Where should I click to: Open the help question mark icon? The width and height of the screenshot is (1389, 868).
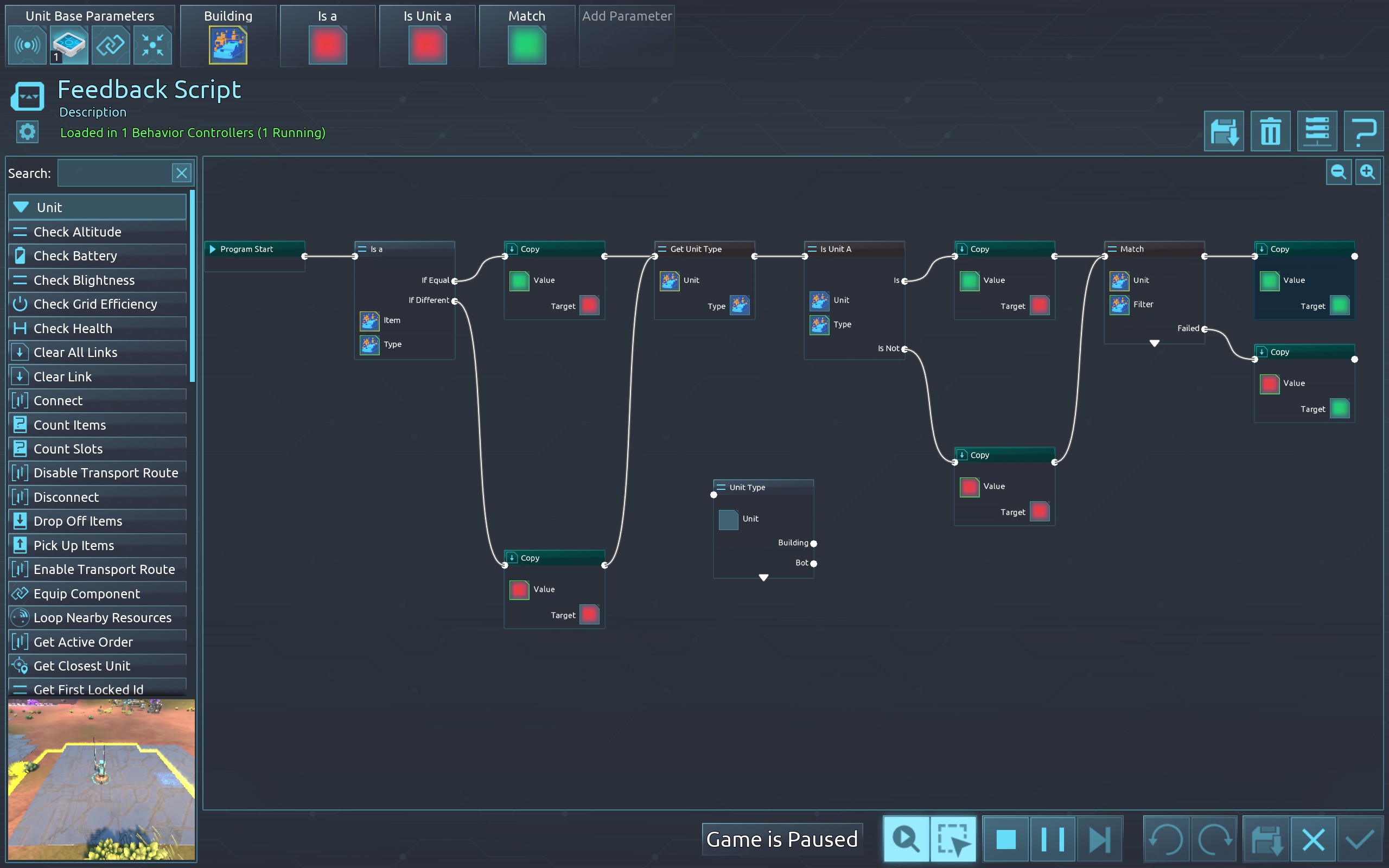point(1363,131)
